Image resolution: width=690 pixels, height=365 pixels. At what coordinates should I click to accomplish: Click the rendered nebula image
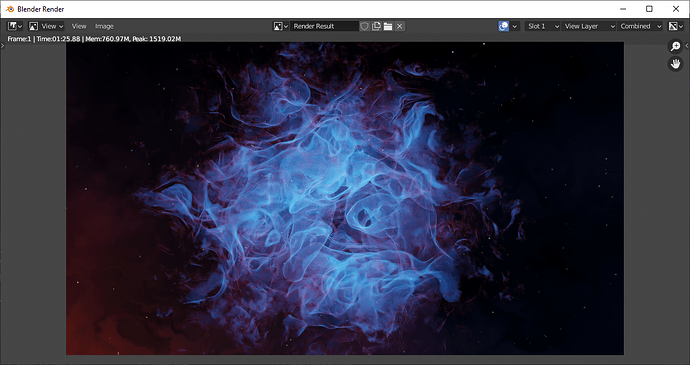click(x=345, y=198)
